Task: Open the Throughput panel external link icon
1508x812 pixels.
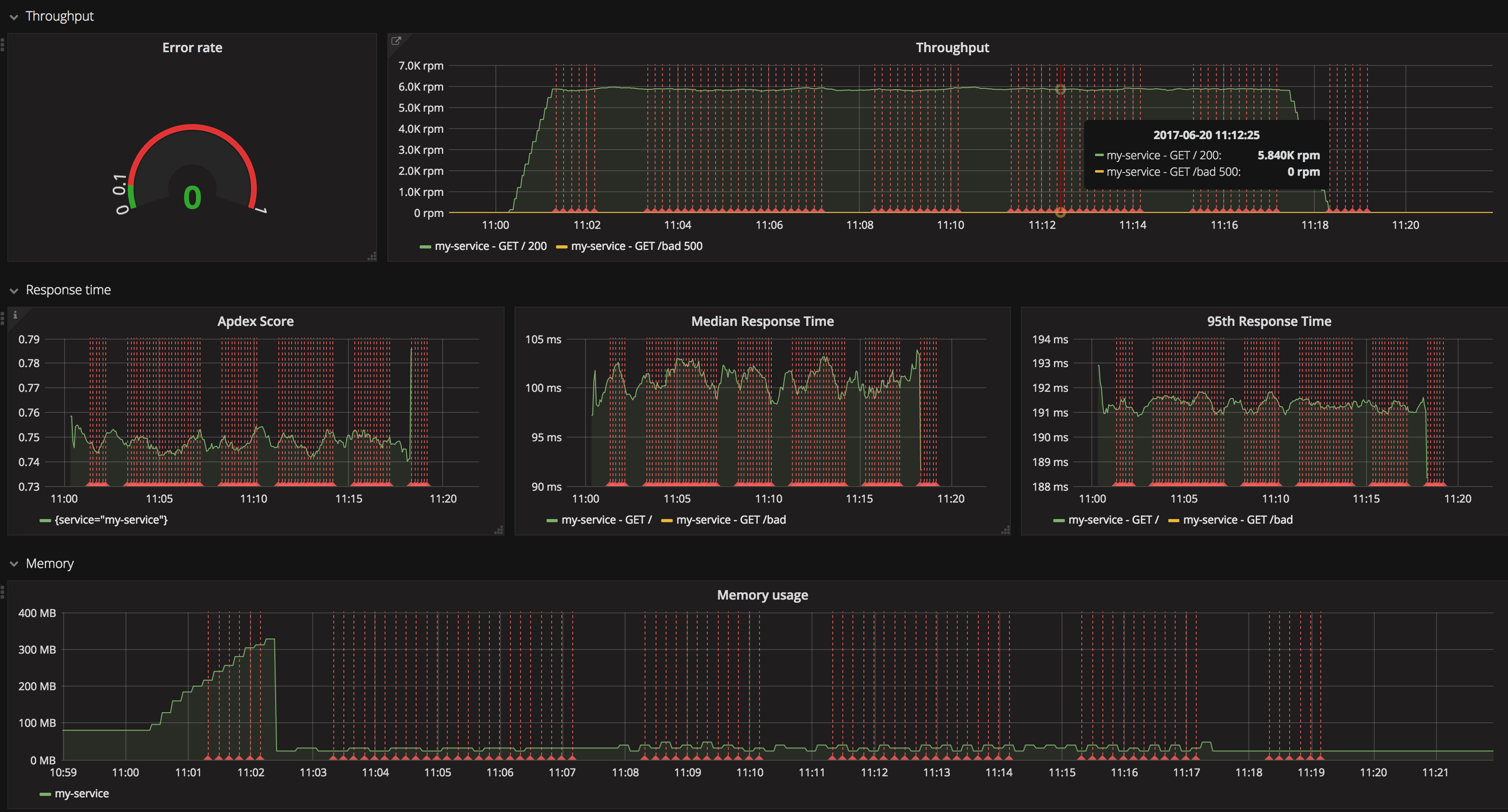Action: tap(396, 40)
